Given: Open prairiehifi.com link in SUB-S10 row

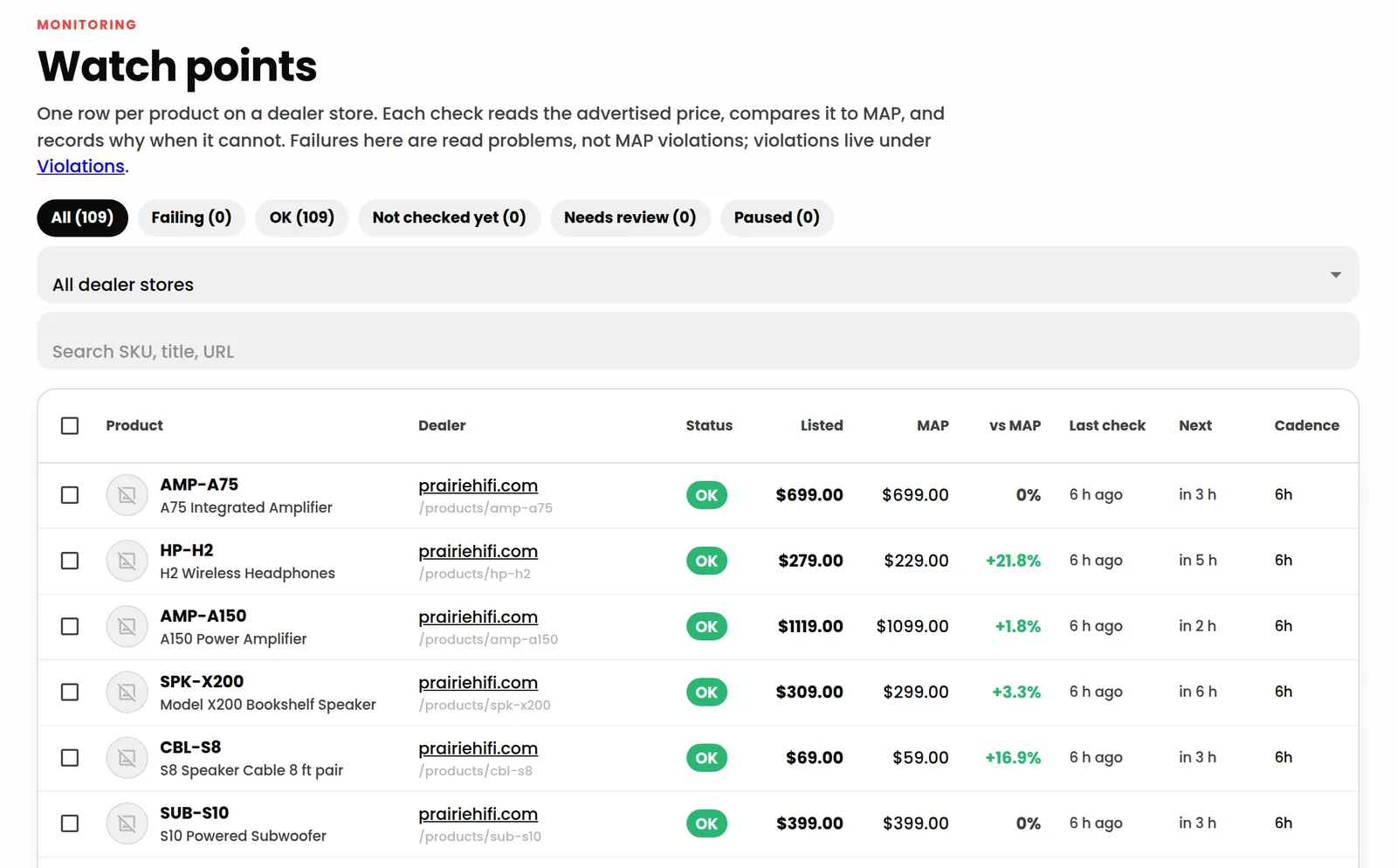Looking at the screenshot, I should point(478,814).
